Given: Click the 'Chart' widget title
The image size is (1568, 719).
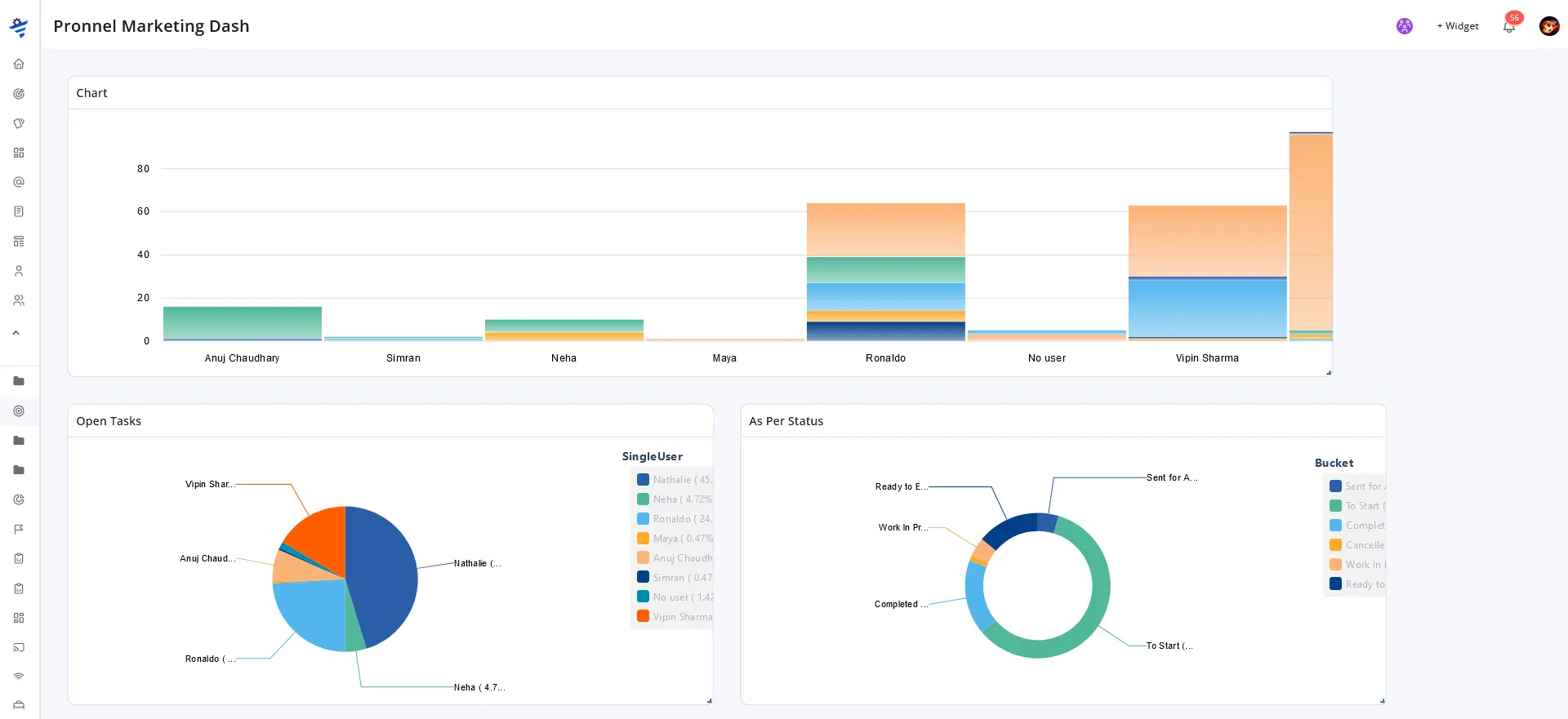Looking at the screenshot, I should pos(91,93).
